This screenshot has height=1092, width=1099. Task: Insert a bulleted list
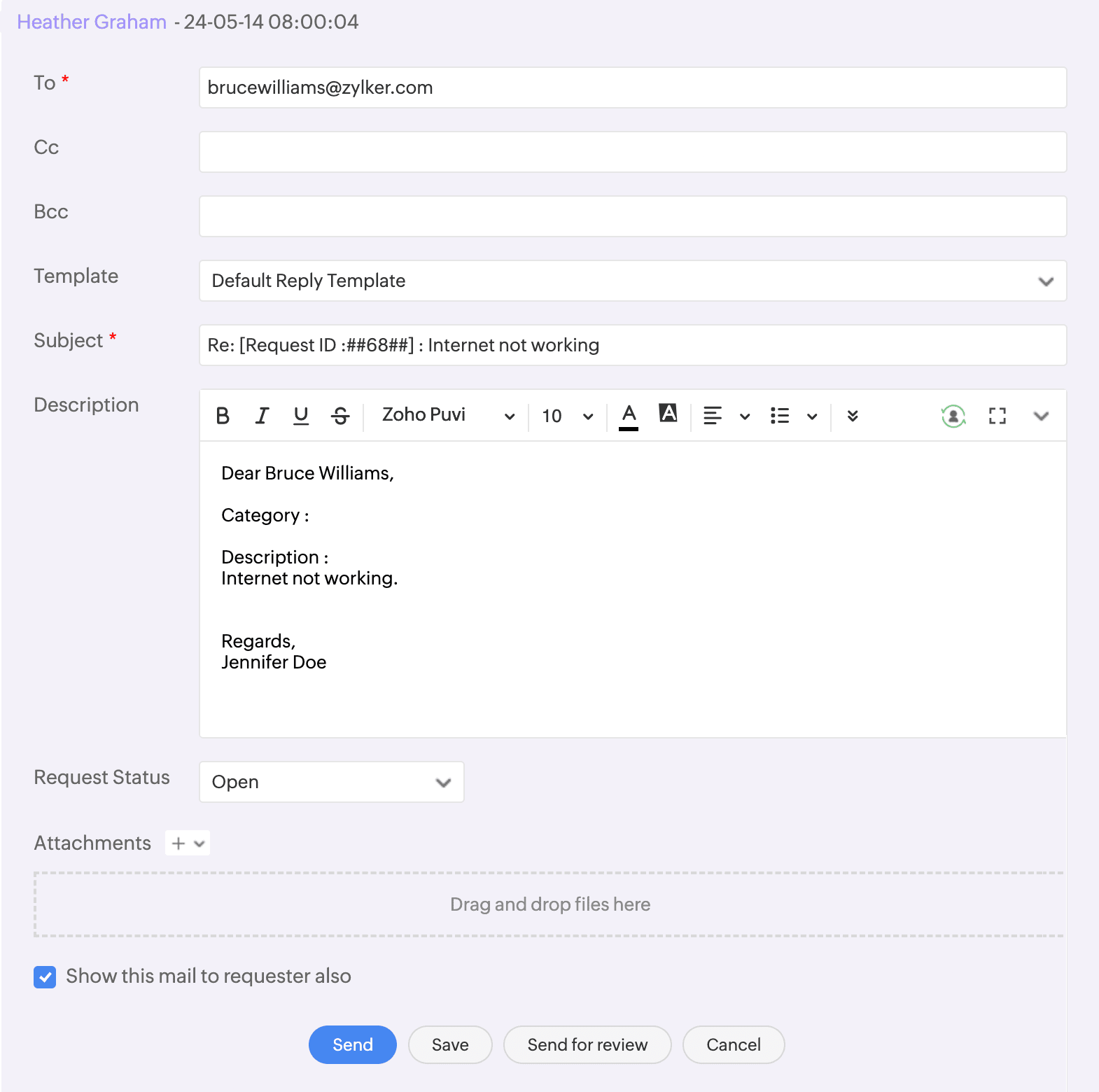780,416
